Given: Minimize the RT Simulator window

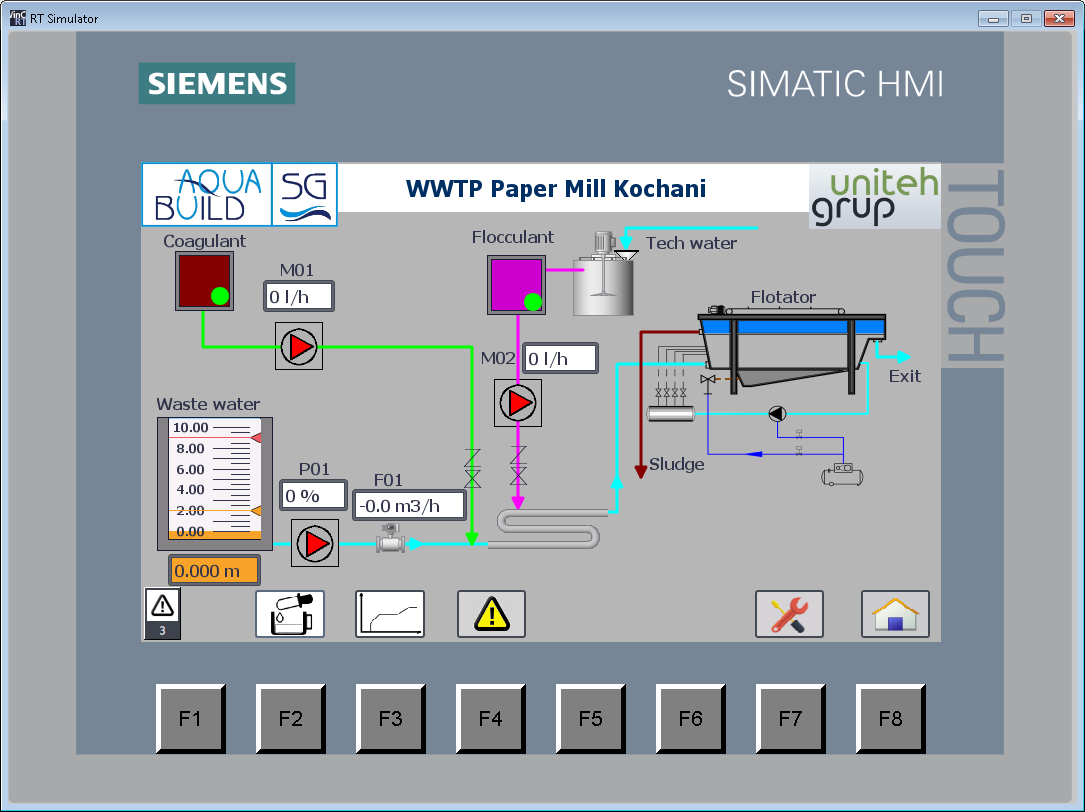Looking at the screenshot, I should (993, 19).
